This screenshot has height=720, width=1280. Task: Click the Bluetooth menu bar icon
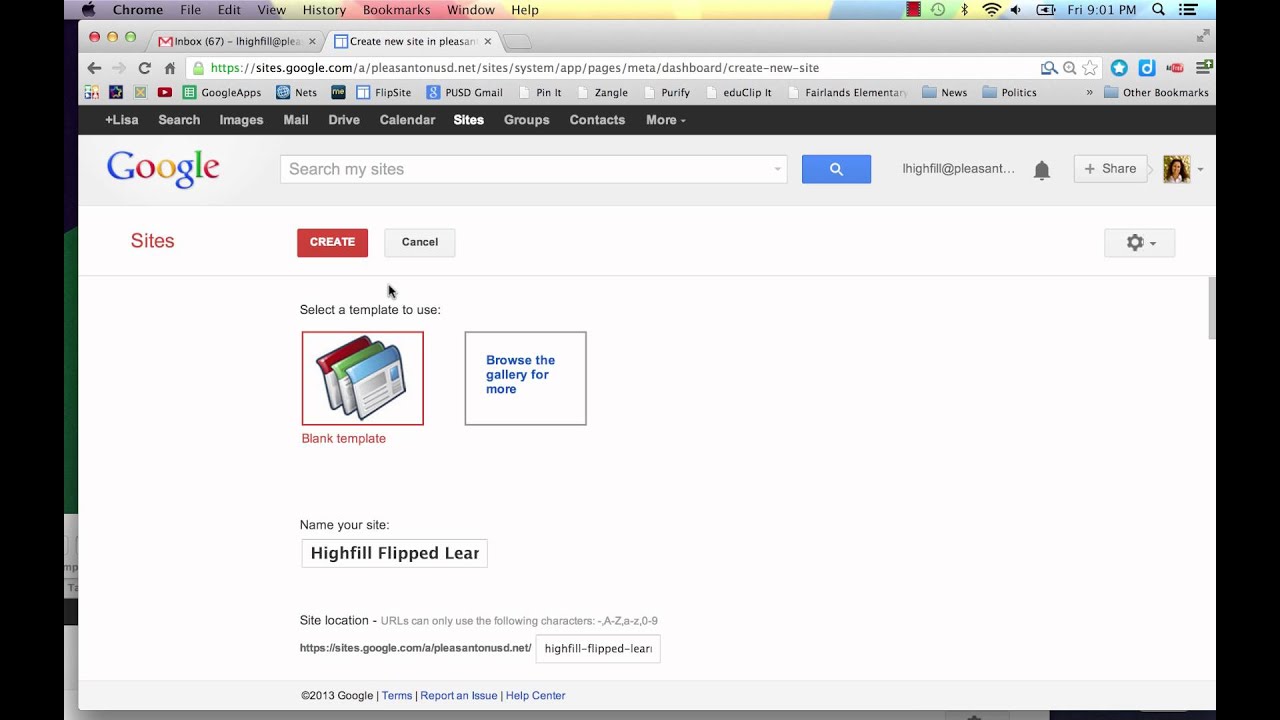[965, 10]
